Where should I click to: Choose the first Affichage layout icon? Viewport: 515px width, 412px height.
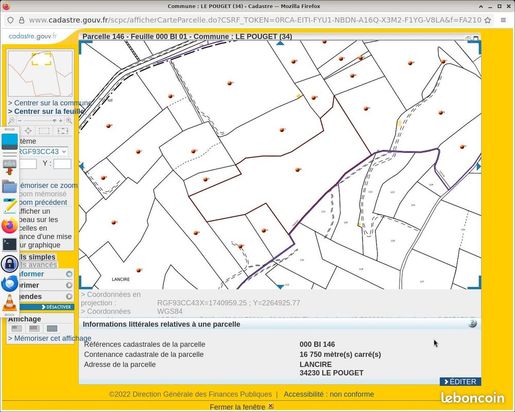16,329
